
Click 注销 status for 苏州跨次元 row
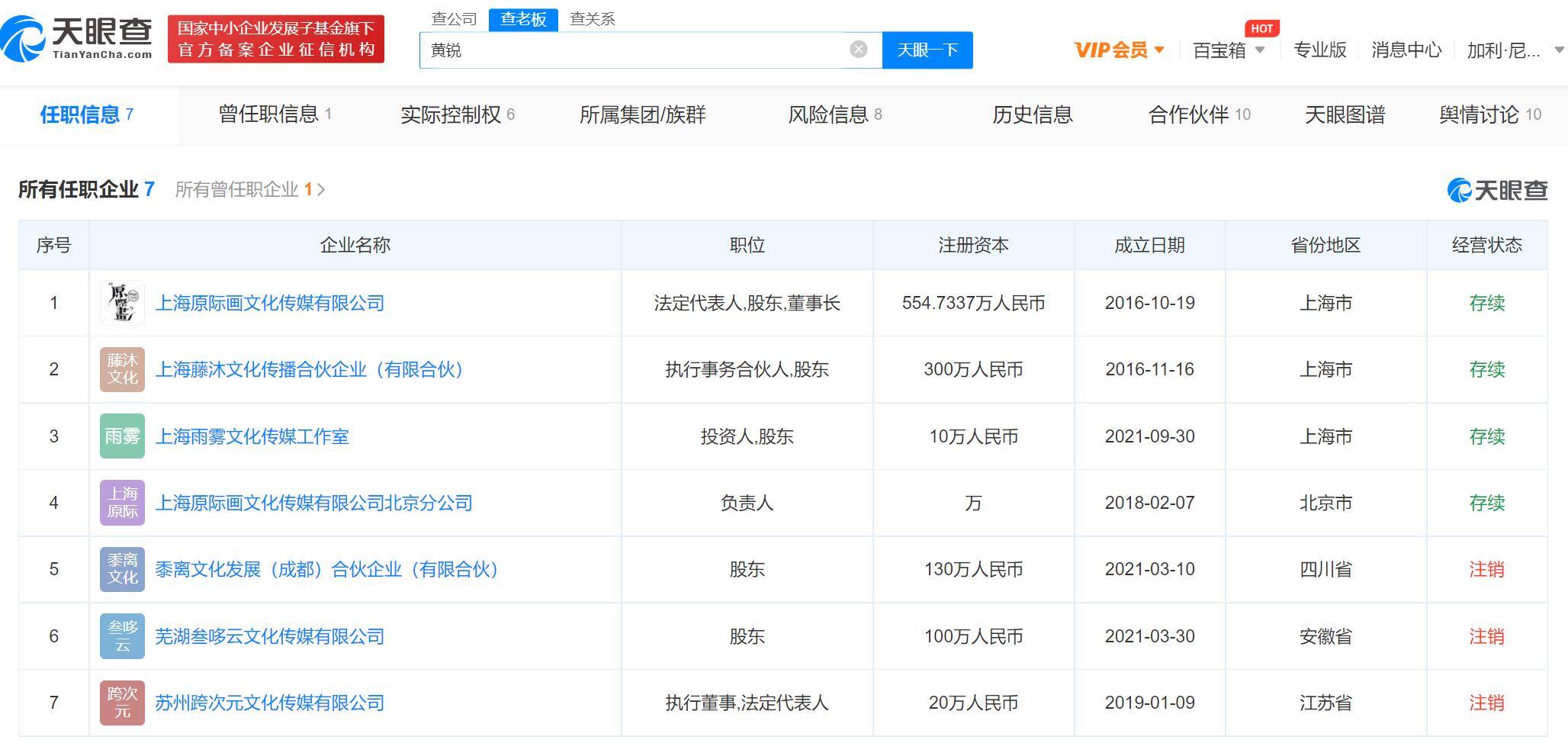click(x=1486, y=703)
